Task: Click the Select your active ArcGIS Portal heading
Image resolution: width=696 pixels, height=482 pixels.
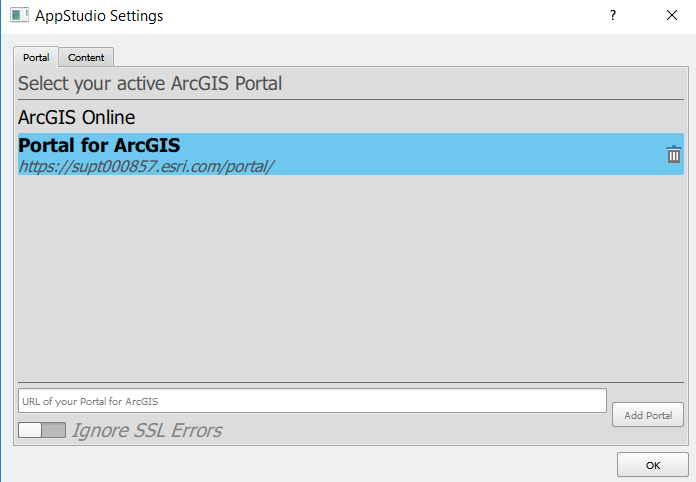Action: (x=150, y=83)
